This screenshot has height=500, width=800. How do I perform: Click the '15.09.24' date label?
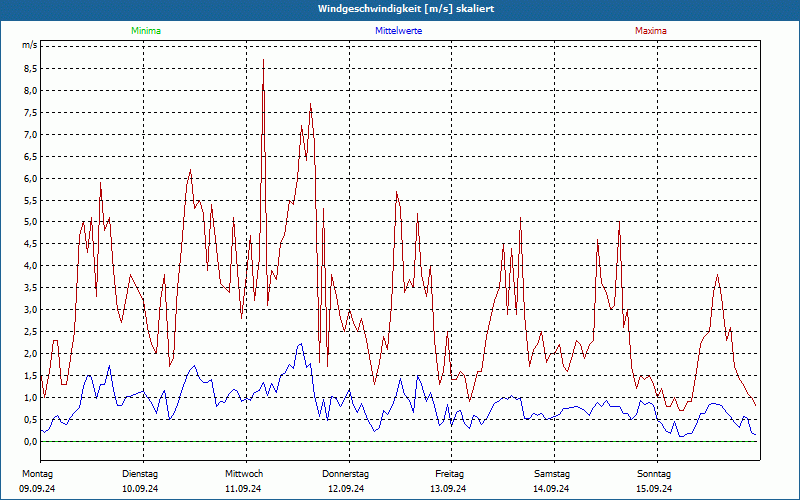click(x=654, y=489)
